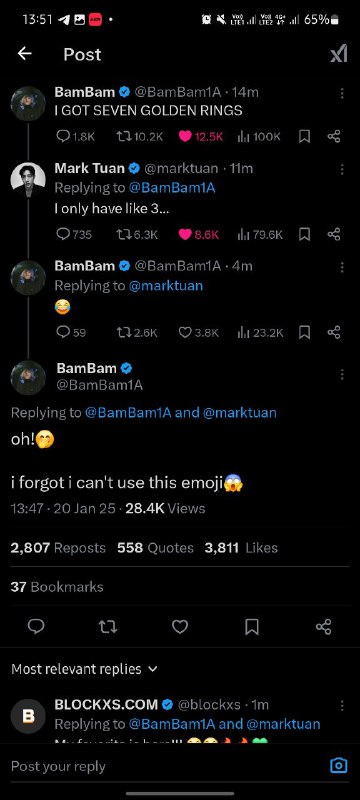View analytics for the 100K views post
The height and width of the screenshot is (800, 360).
pos(259,136)
